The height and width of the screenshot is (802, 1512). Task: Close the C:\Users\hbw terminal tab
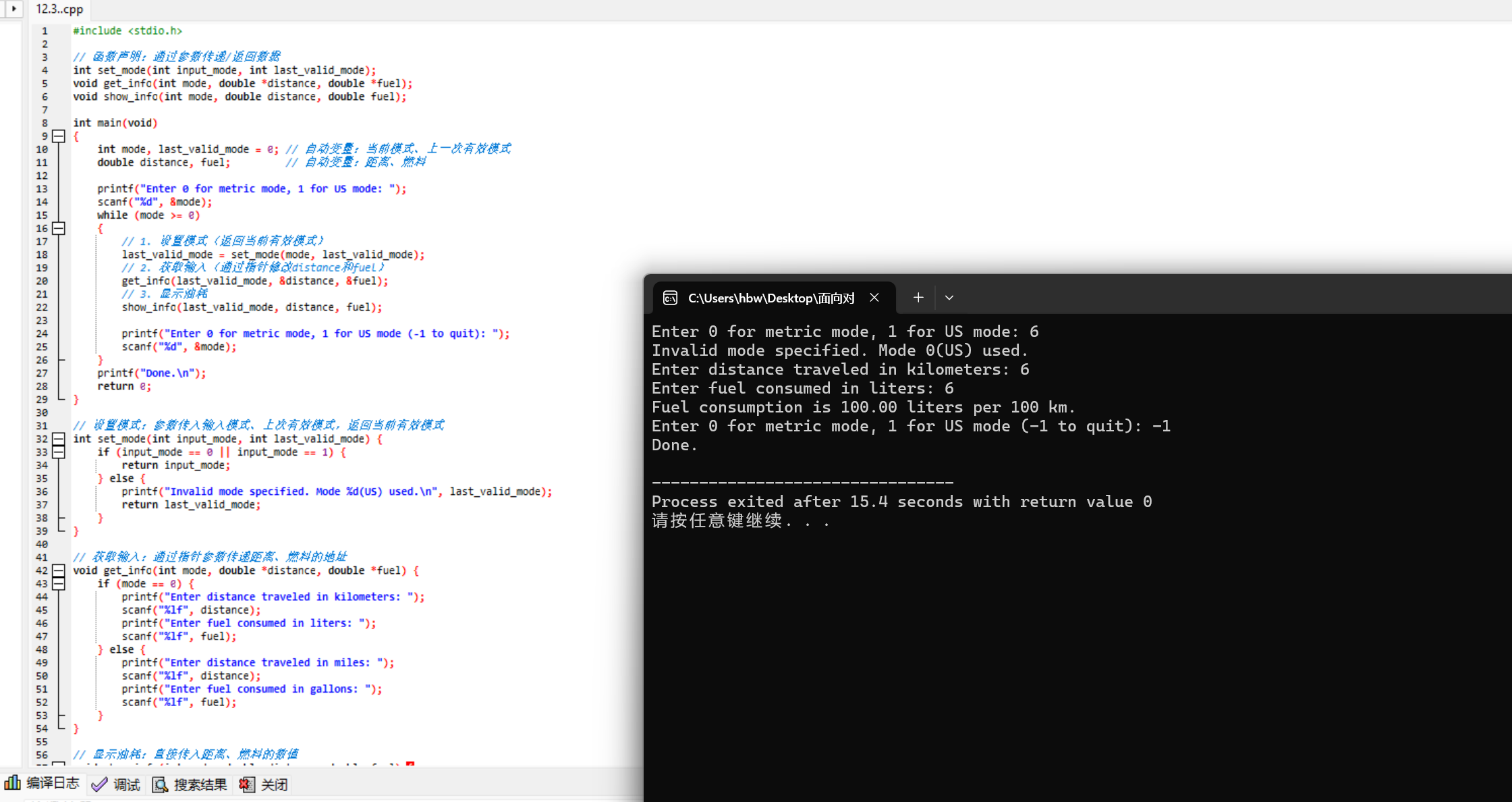[874, 298]
